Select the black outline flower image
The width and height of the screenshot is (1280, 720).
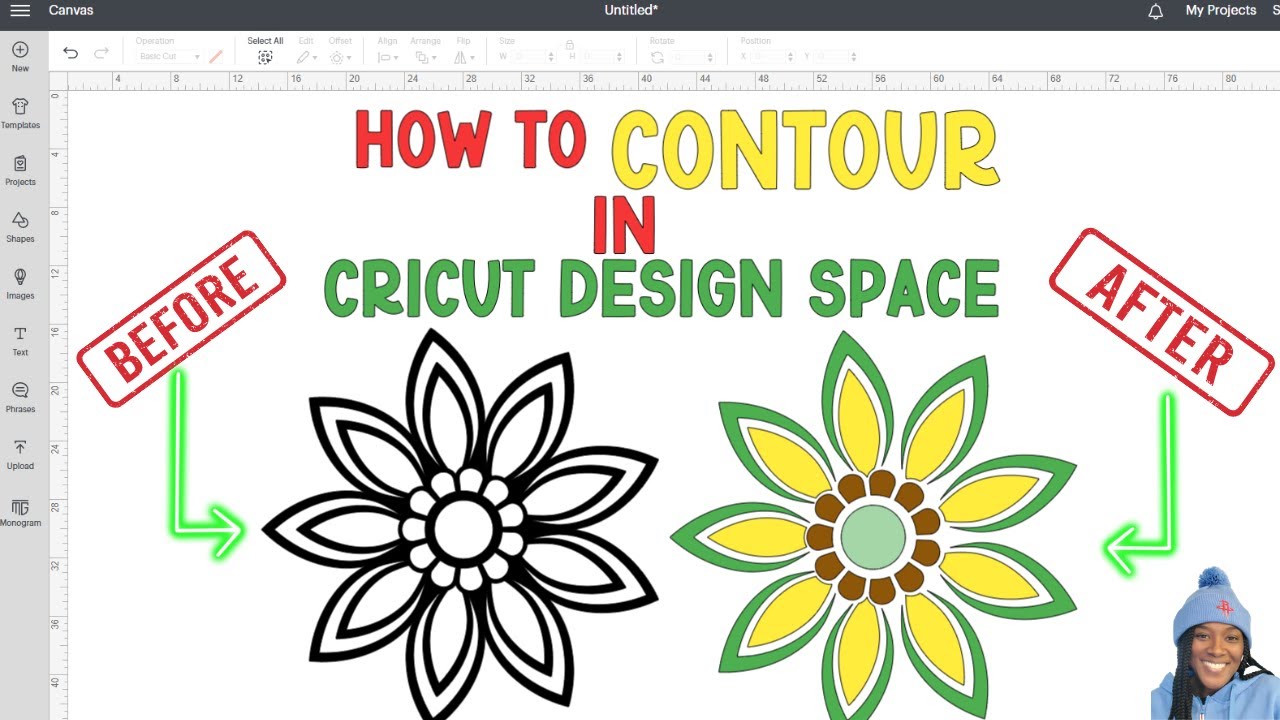point(460,523)
